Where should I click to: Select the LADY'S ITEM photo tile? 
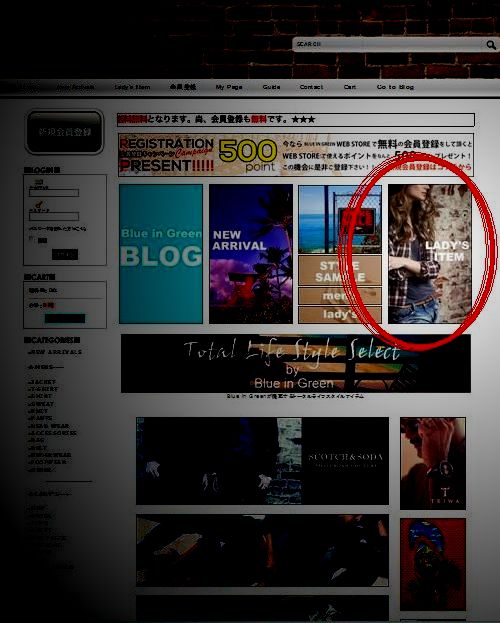click(x=430, y=253)
